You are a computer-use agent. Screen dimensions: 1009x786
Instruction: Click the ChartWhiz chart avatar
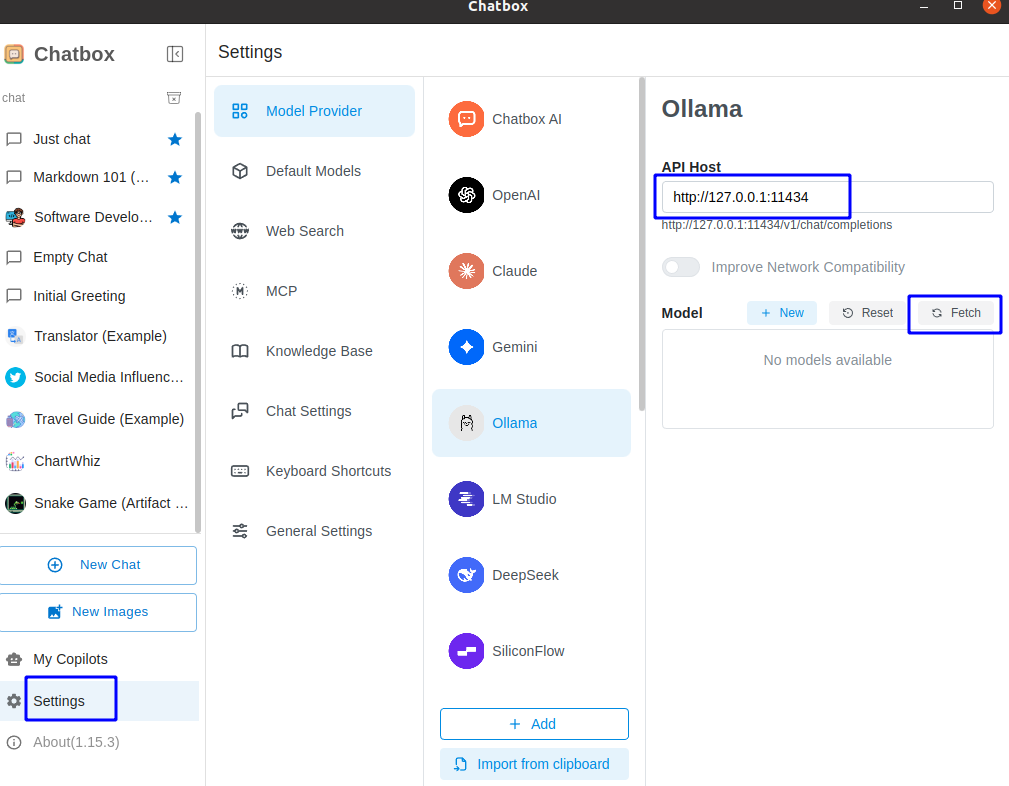[15, 462]
